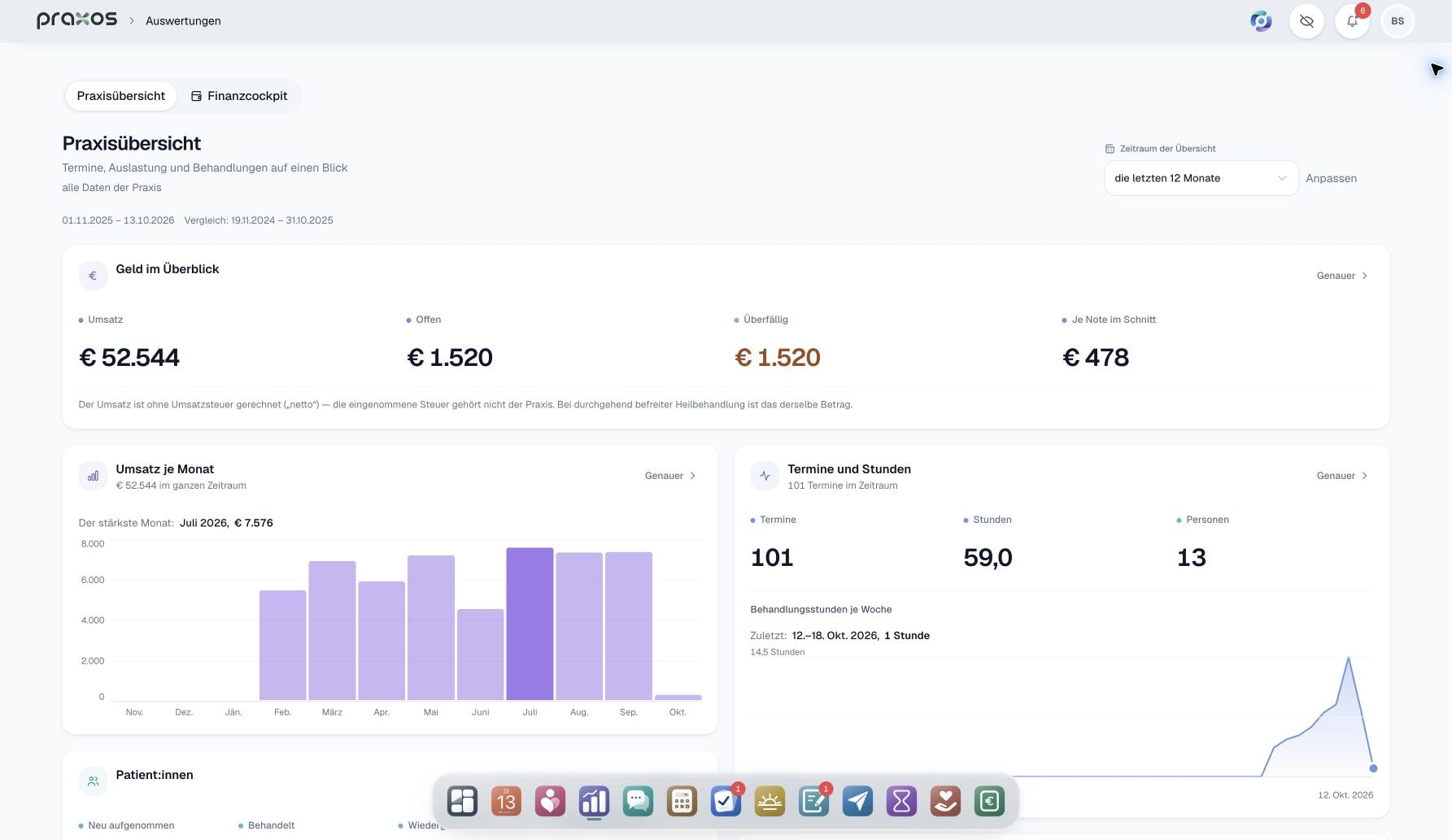Switch to the Finanzcockpit tab
Image resolution: width=1452 pixels, height=840 pixels.
tap(239, 96)
